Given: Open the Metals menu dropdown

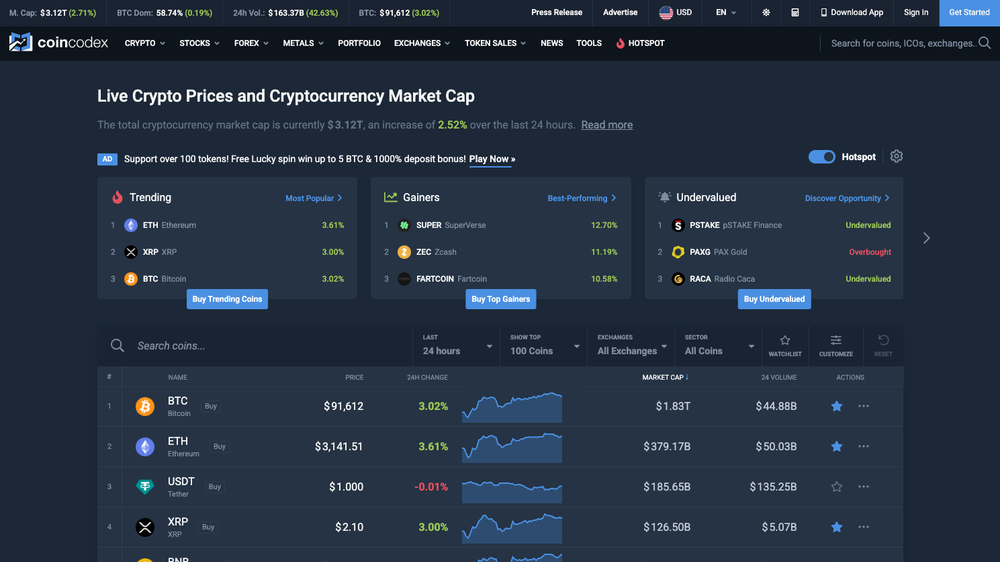Looking at the screenshot, I should click(303, 43).
